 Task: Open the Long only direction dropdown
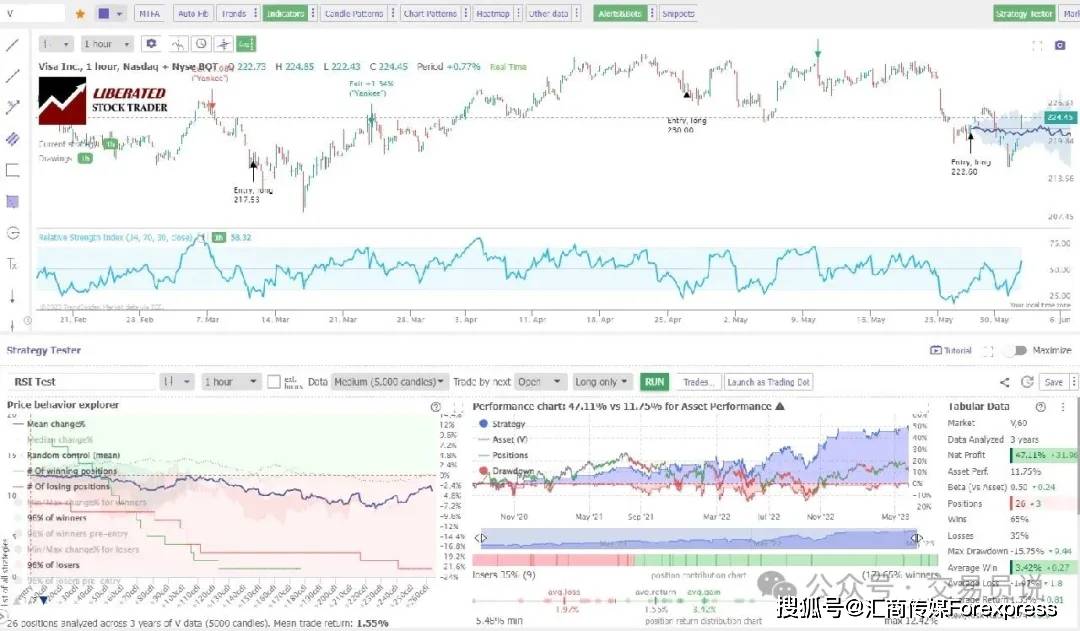tap(602, 382)
